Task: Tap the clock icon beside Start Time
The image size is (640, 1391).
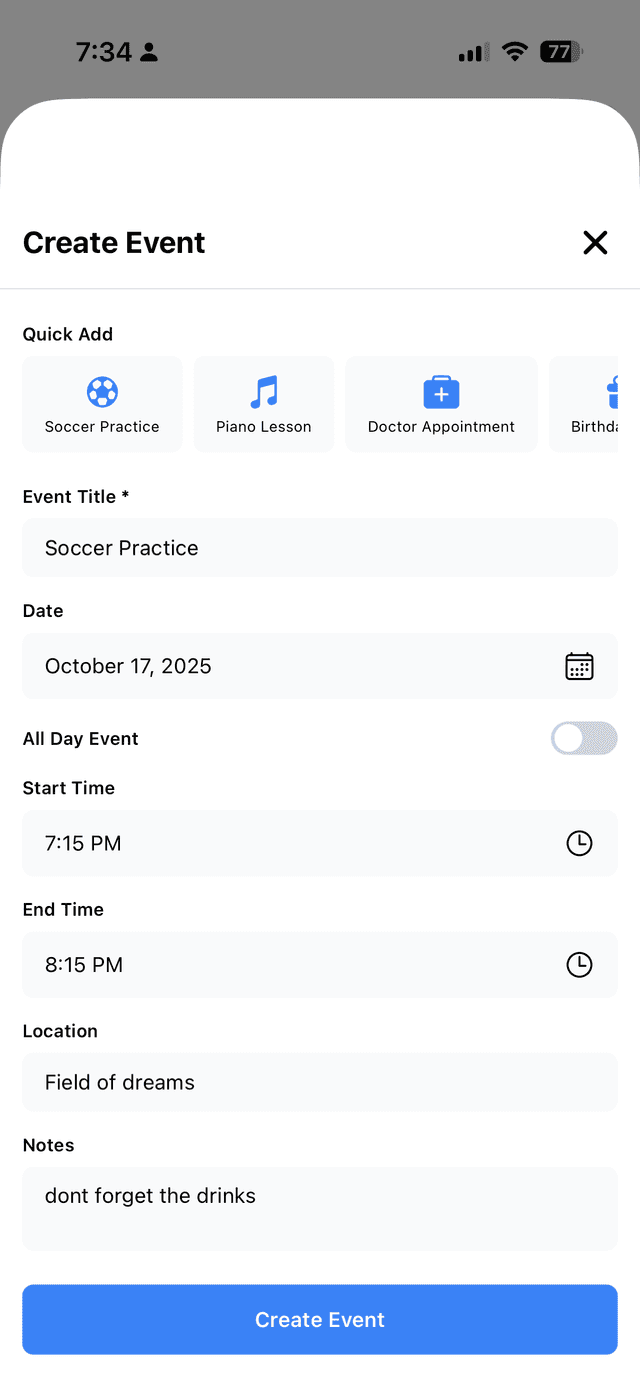Action: coord(579,842)
